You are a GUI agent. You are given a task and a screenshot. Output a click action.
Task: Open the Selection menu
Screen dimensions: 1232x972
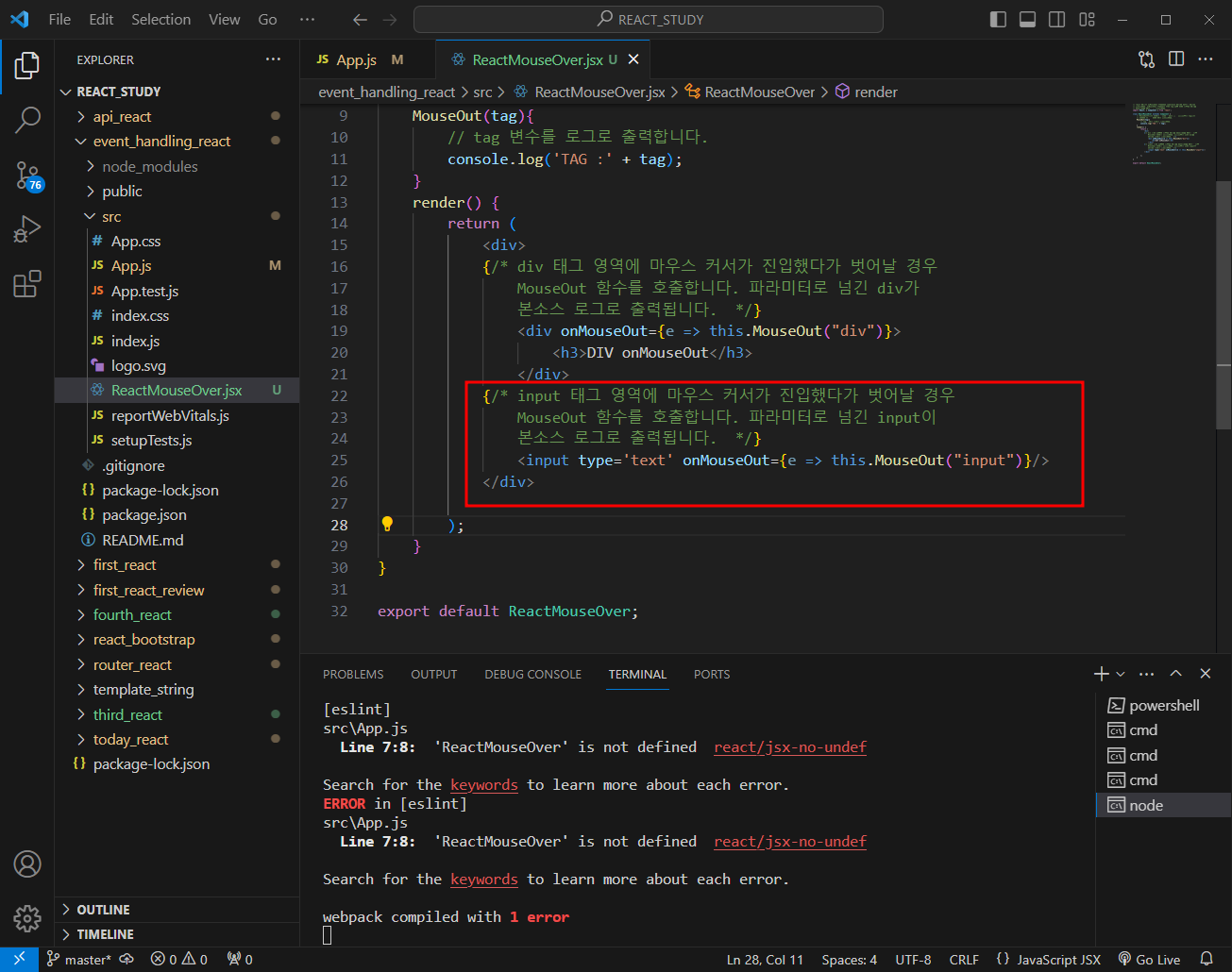(161, 19)
